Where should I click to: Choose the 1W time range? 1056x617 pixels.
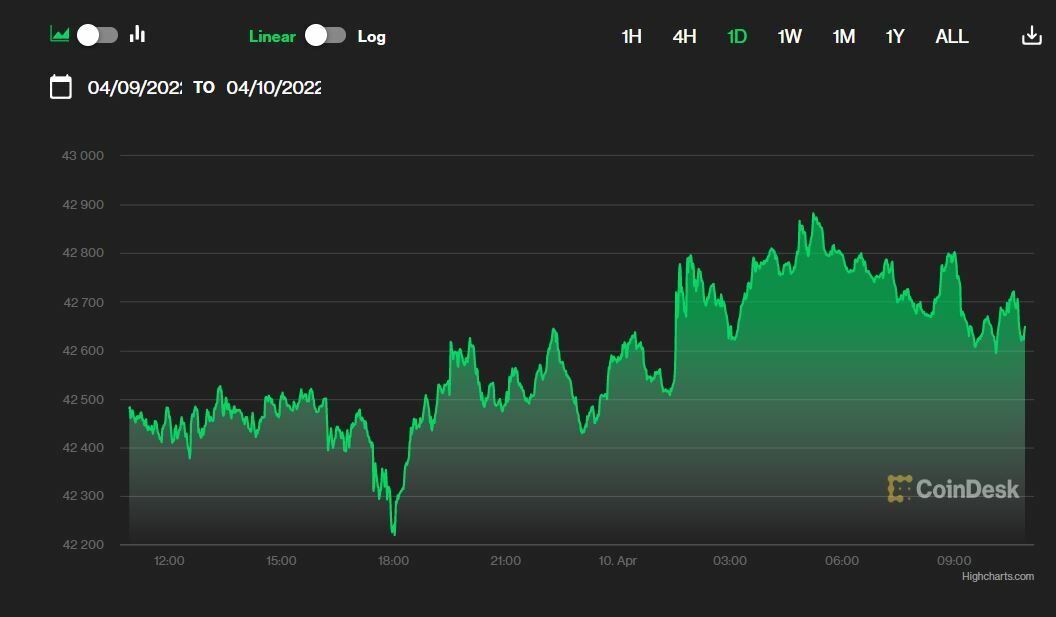[789, 36]
